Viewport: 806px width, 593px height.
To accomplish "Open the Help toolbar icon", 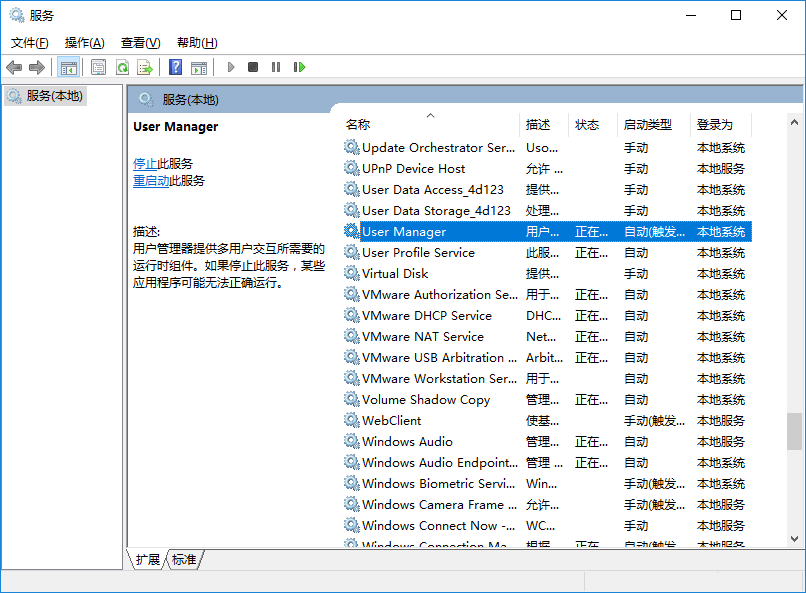I will (x=175, y=67).
